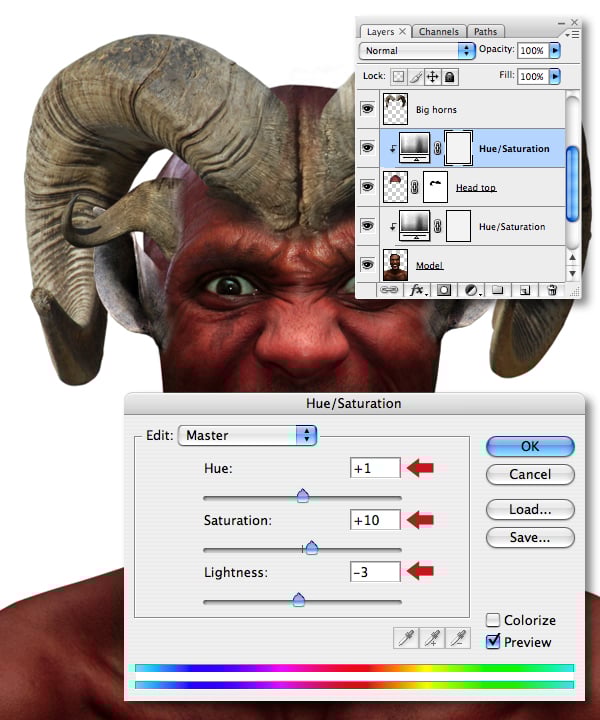This screenshot has height=720, width=600.
Task: Click the Layers panel scrollbar thumb
Action: (x=572, y=184)
